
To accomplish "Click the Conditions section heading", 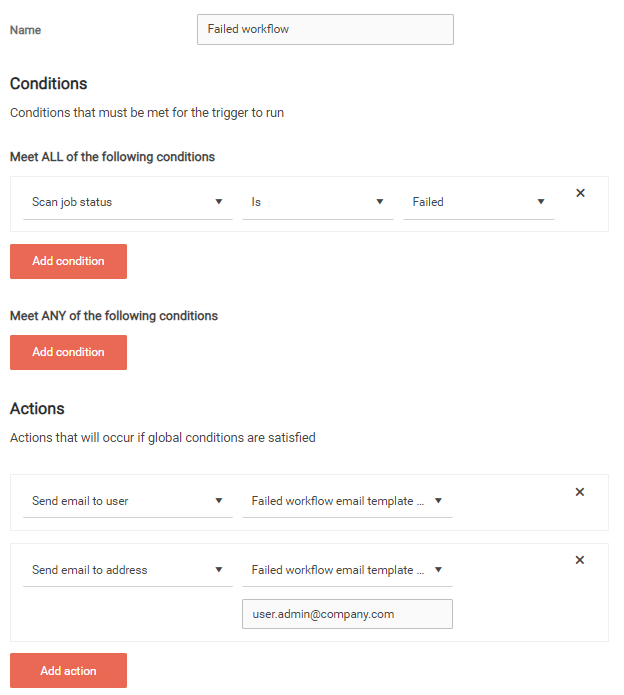I will (x=48, y=84).
